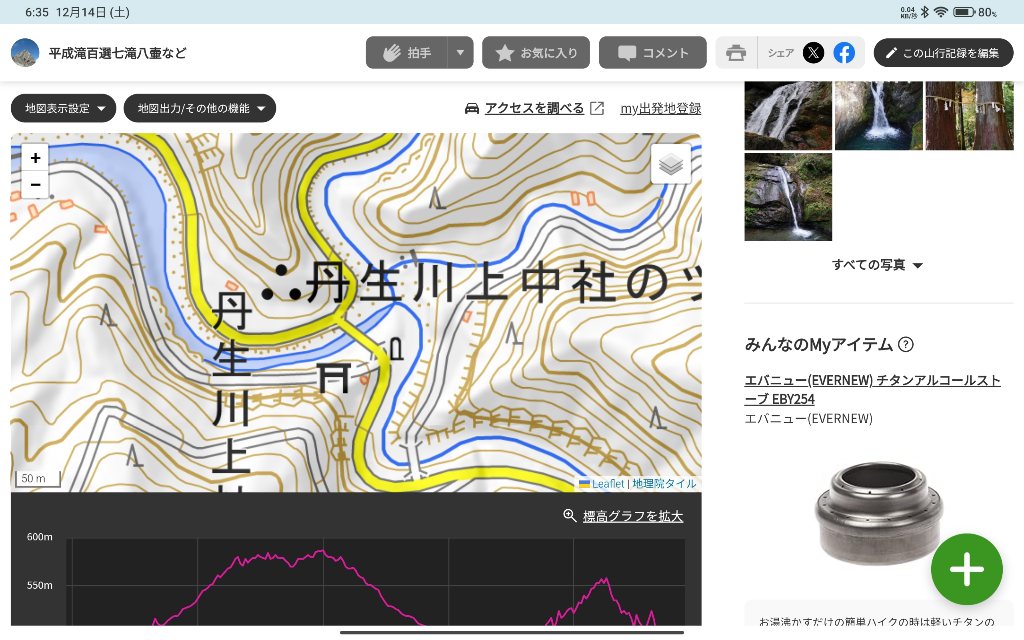The height and width of the screenshot is (640, 1024).
Task: Share on X (Twitter) icon
Action: click(813, 53)
